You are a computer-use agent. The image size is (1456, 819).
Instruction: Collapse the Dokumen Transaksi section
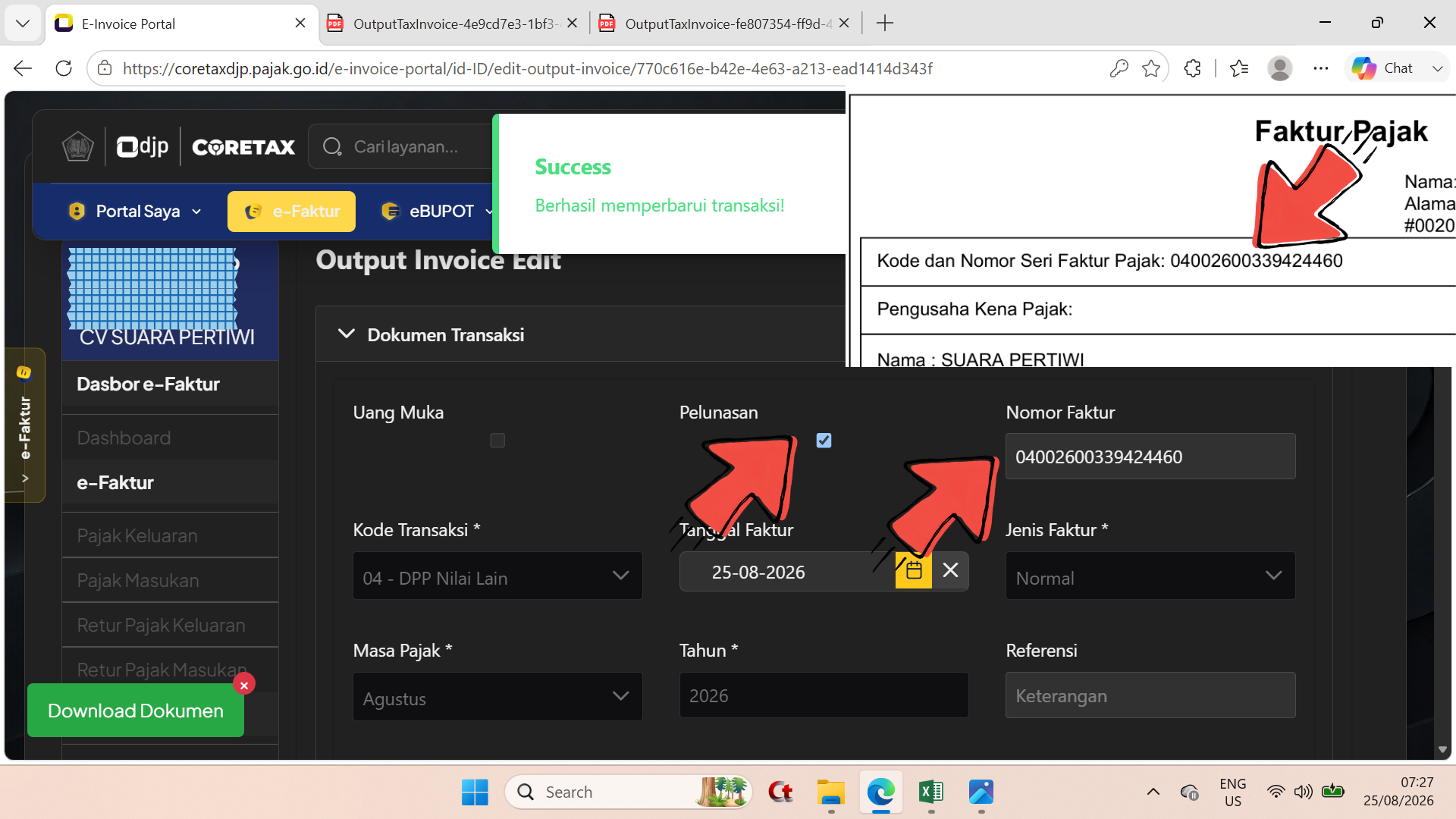[x=347, y=334]
